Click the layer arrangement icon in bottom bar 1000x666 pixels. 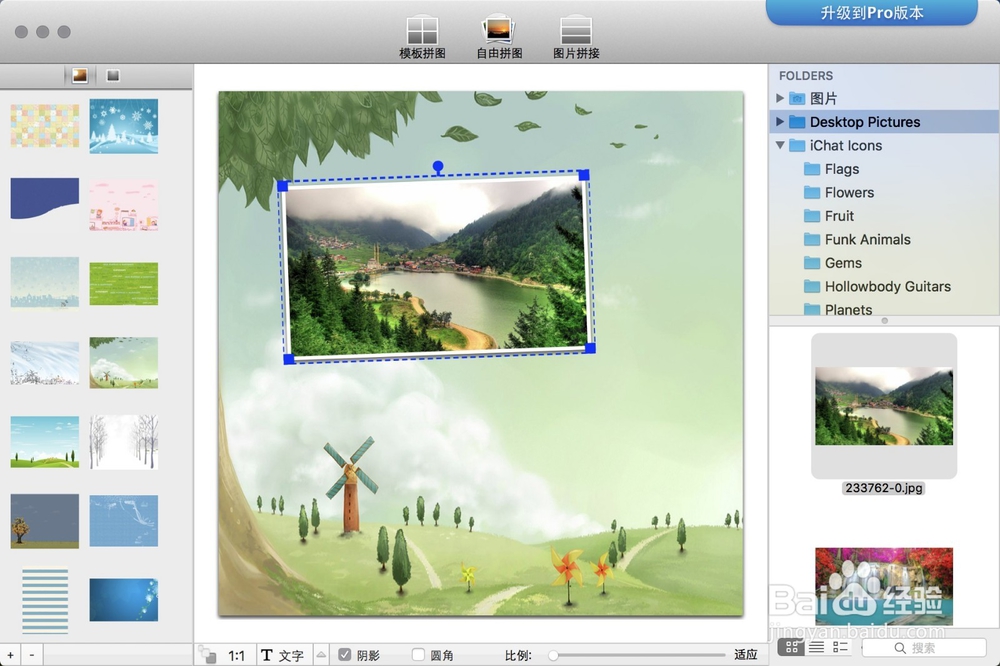(x=207, y=655)
